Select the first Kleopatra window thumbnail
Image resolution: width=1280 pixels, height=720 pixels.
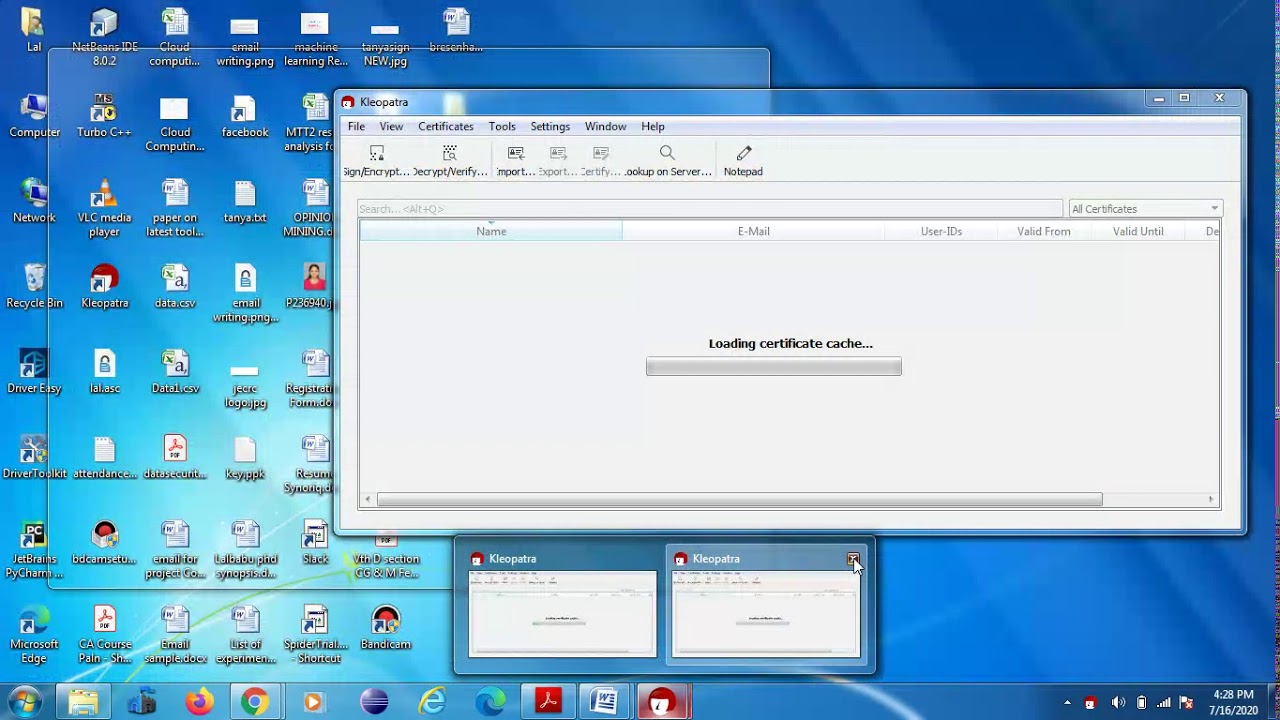click(x=562, y=614)
